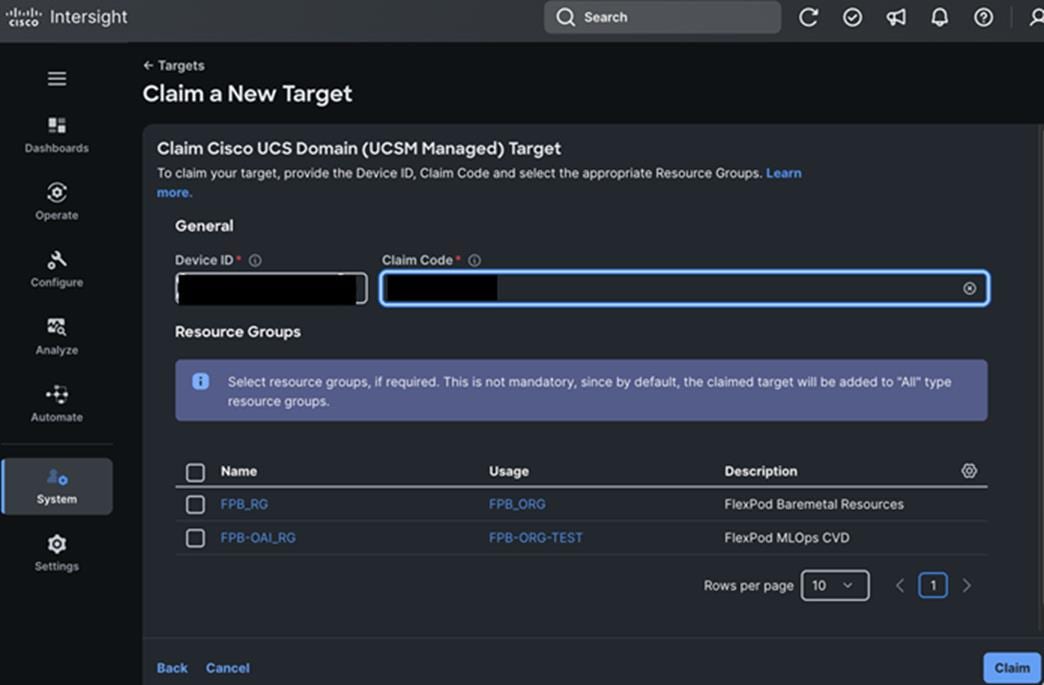Open the user profile icon
The height and width of the screenshot is (685, 1044).
(1035, 17)
